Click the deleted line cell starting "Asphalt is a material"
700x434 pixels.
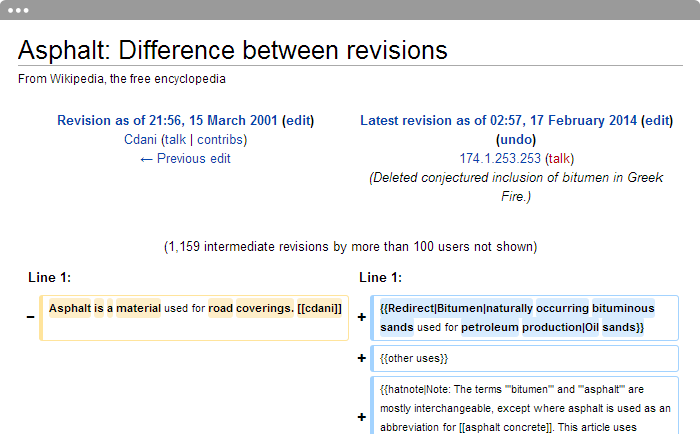(x=195, y=317)
